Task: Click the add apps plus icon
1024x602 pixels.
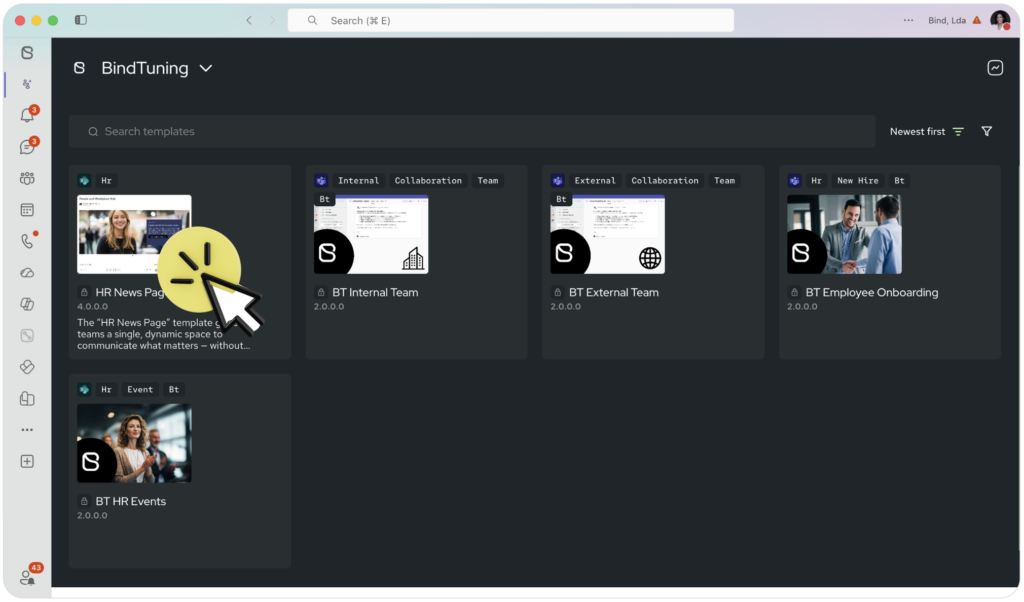Action: pyautogui.click(x=27, y=461)
